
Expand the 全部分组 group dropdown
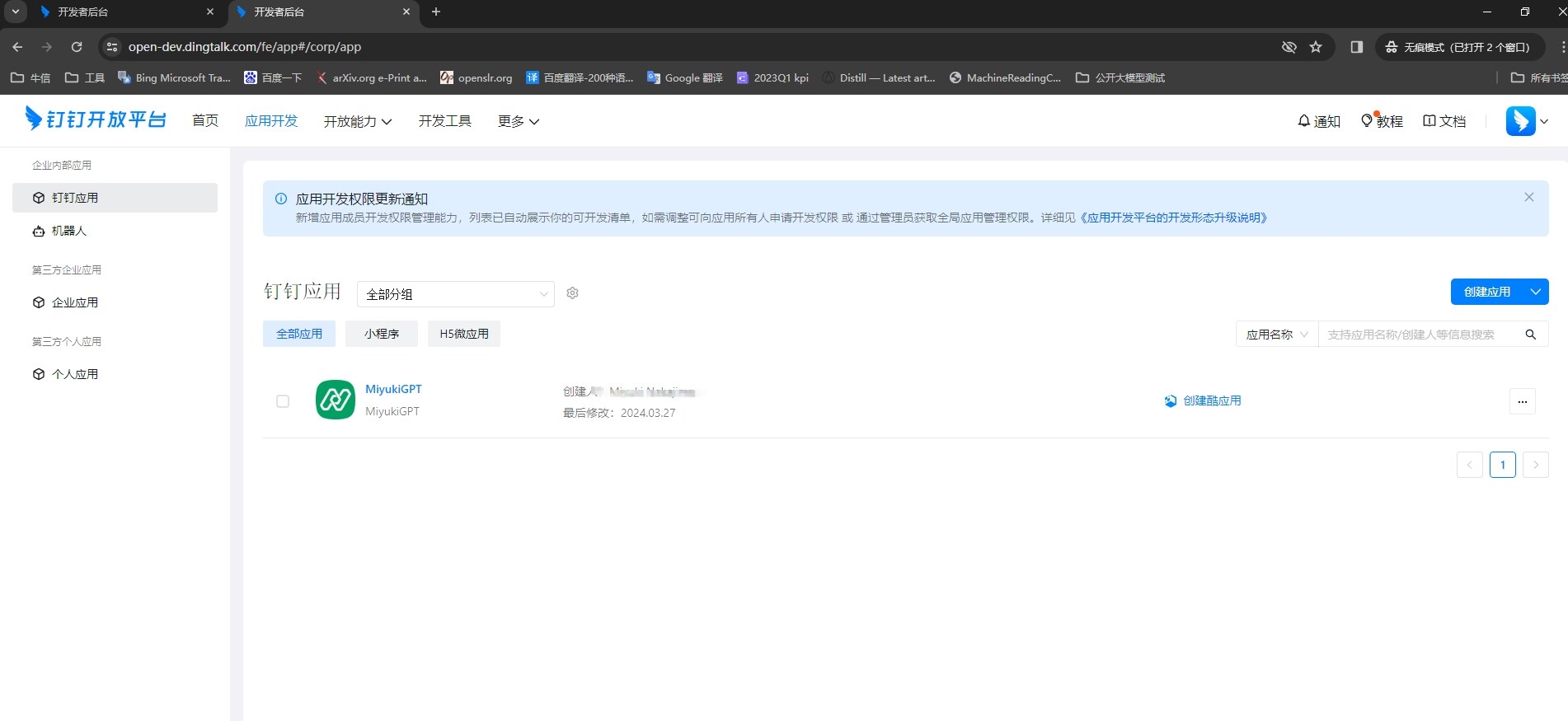[x=456, y=294]
